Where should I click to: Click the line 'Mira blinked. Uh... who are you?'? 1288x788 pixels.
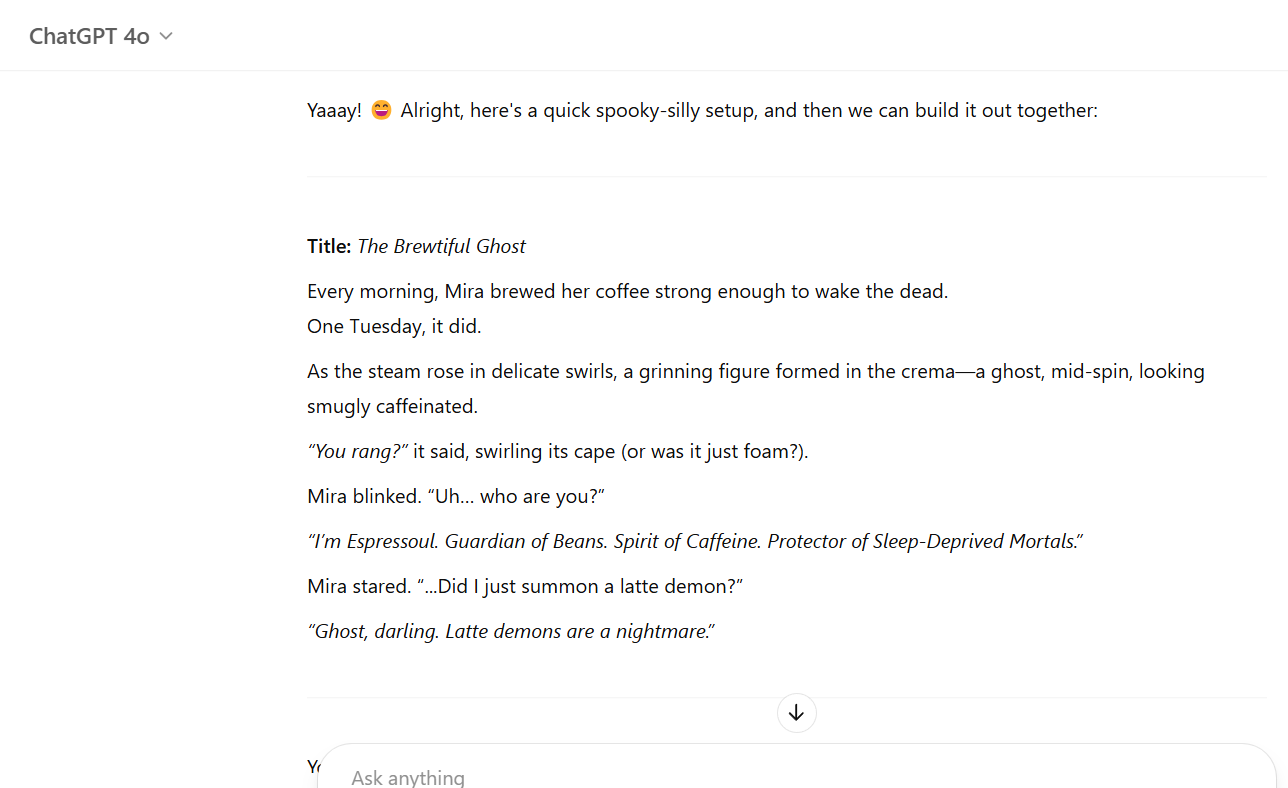pyautogui.click(x=456, y=496)
